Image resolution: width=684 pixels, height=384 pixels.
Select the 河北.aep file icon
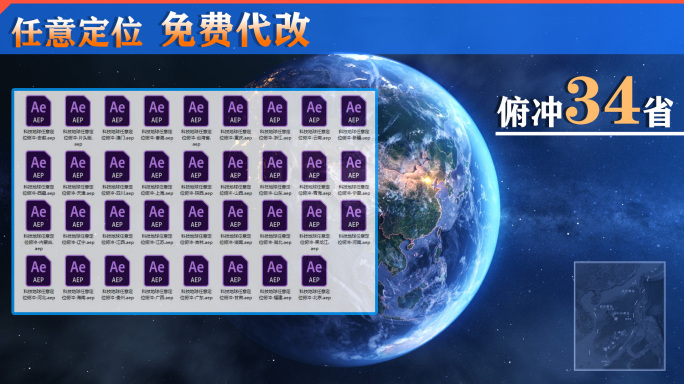[38, 271]
